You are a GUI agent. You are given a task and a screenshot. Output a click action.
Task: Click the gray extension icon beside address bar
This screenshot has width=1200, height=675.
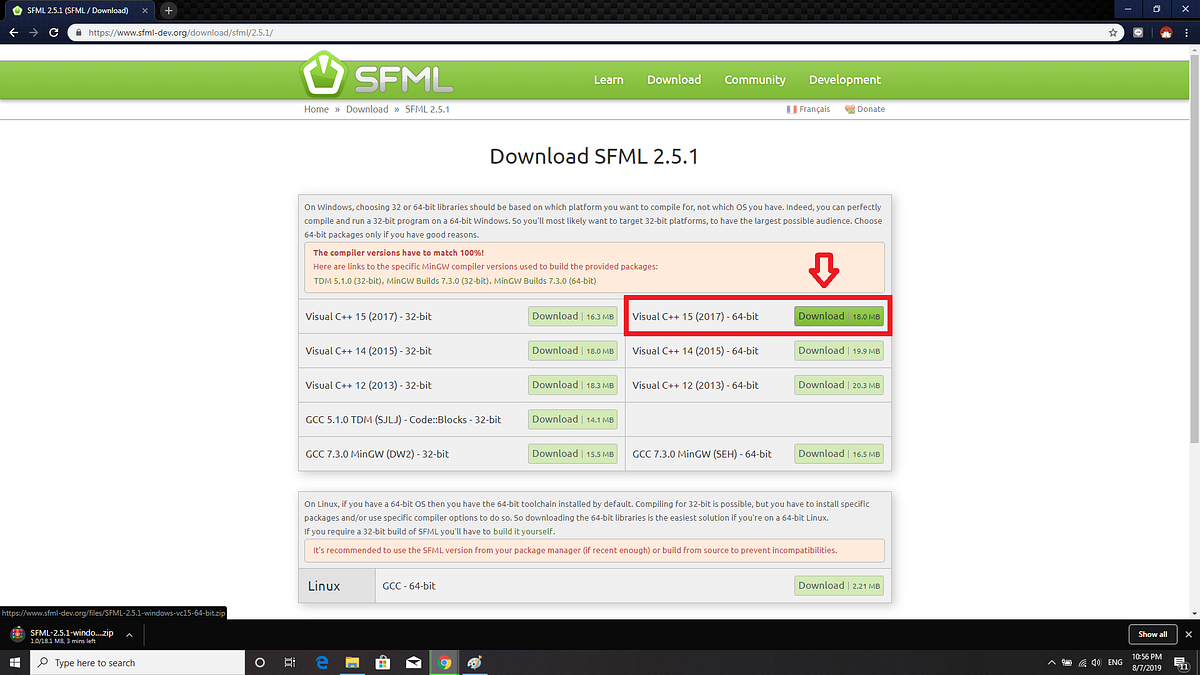tap(1138, 32)
